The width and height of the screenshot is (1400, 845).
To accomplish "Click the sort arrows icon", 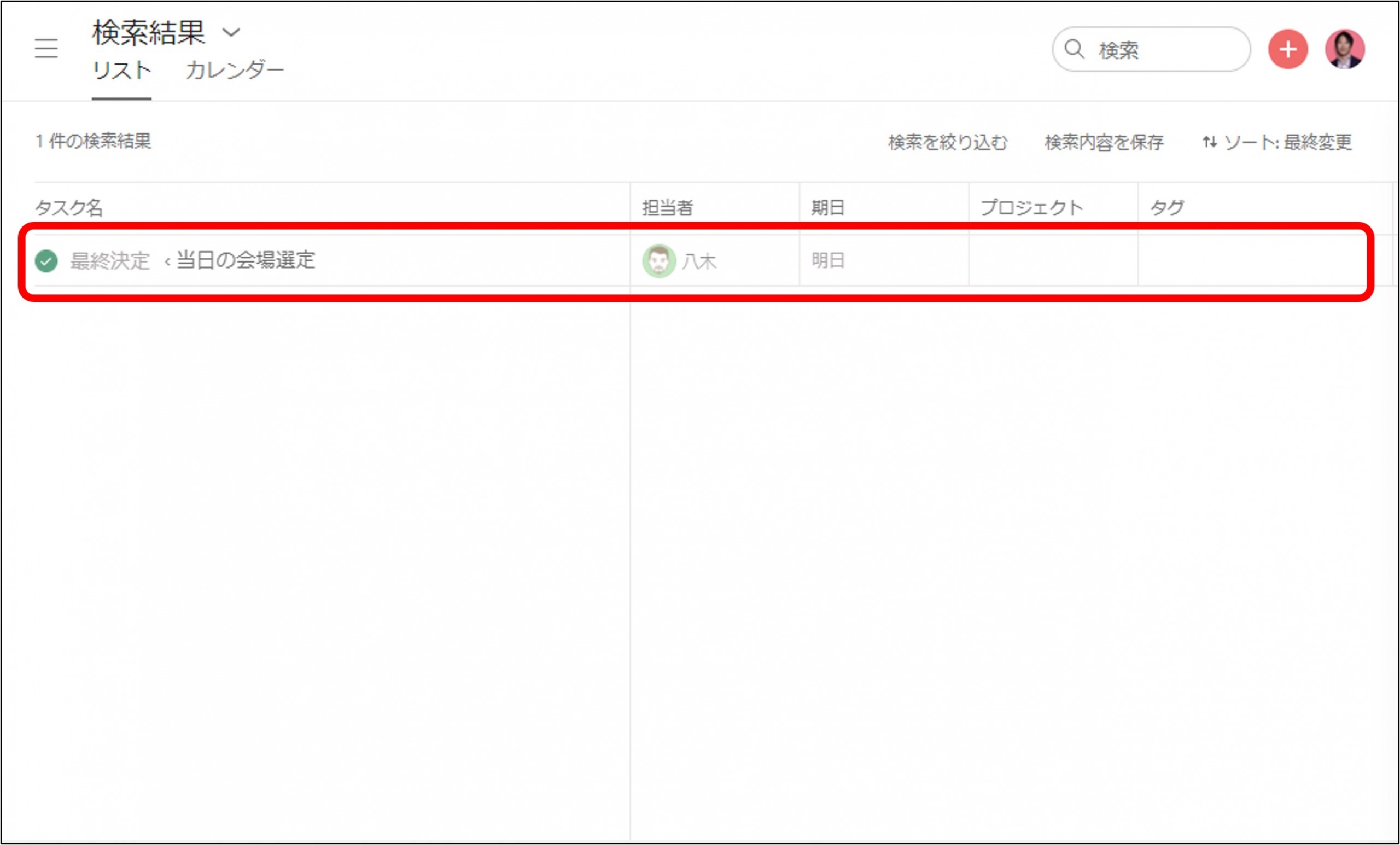I will tap(1210, 142).
